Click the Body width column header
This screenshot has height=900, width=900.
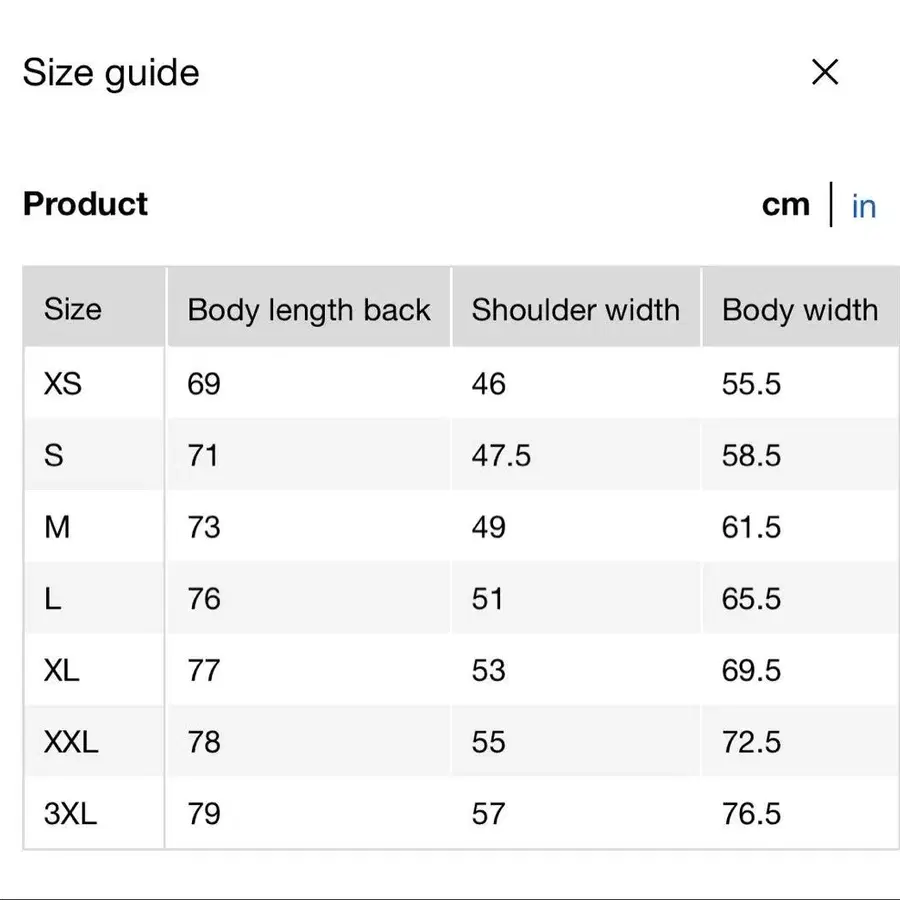point(799,310)
